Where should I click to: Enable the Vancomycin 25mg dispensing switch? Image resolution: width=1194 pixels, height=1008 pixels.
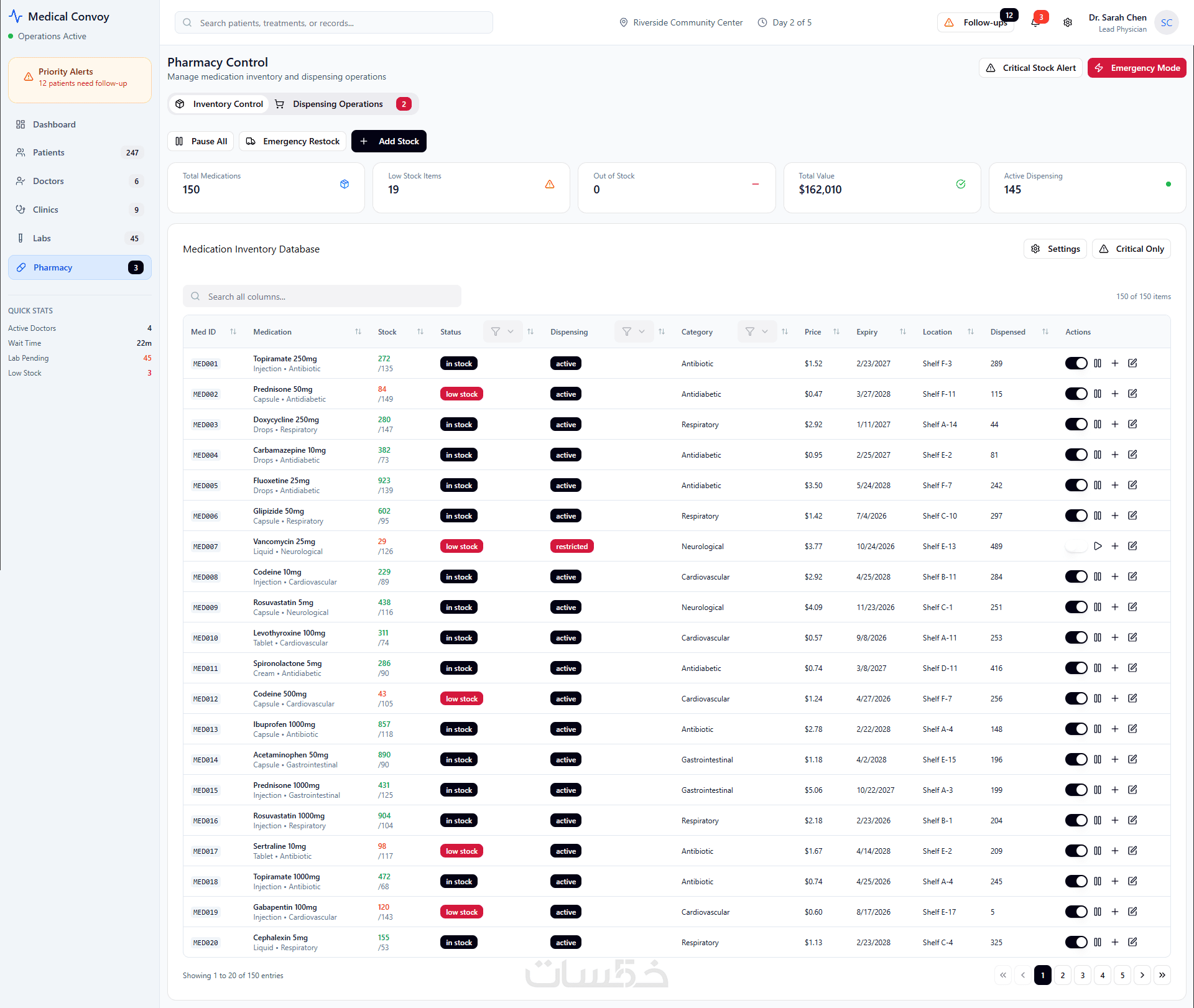(1076, 547)
